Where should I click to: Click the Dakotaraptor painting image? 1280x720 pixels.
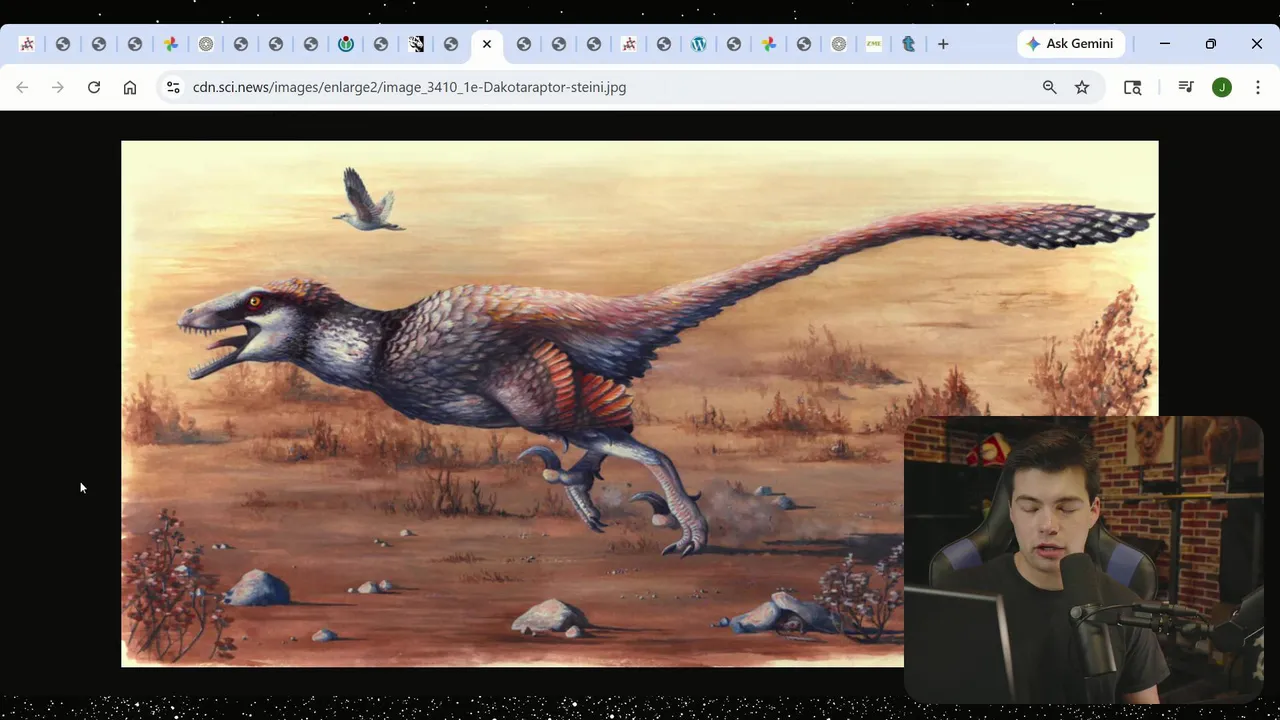(640, 403)
